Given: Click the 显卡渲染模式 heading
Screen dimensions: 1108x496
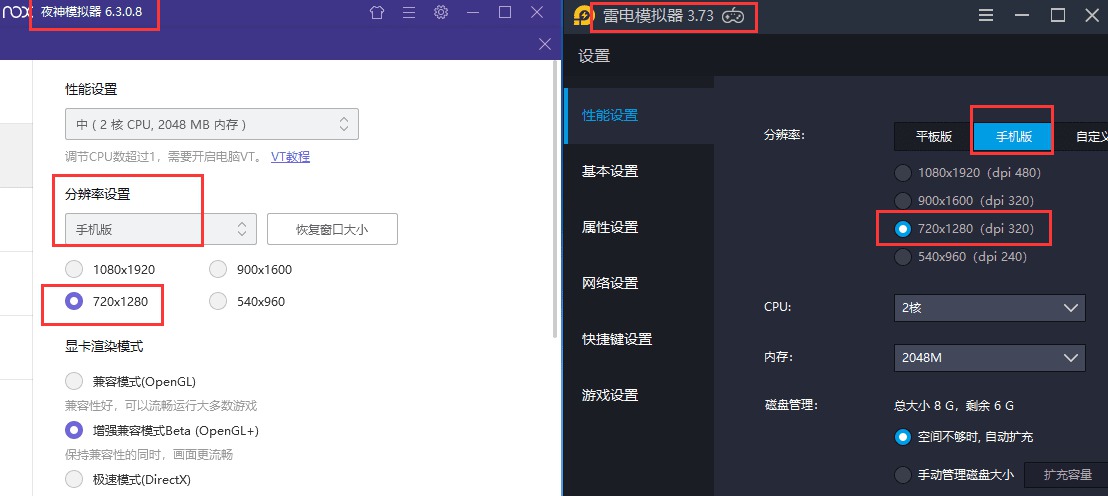Looking at the screenshot, I should point(104,347).
